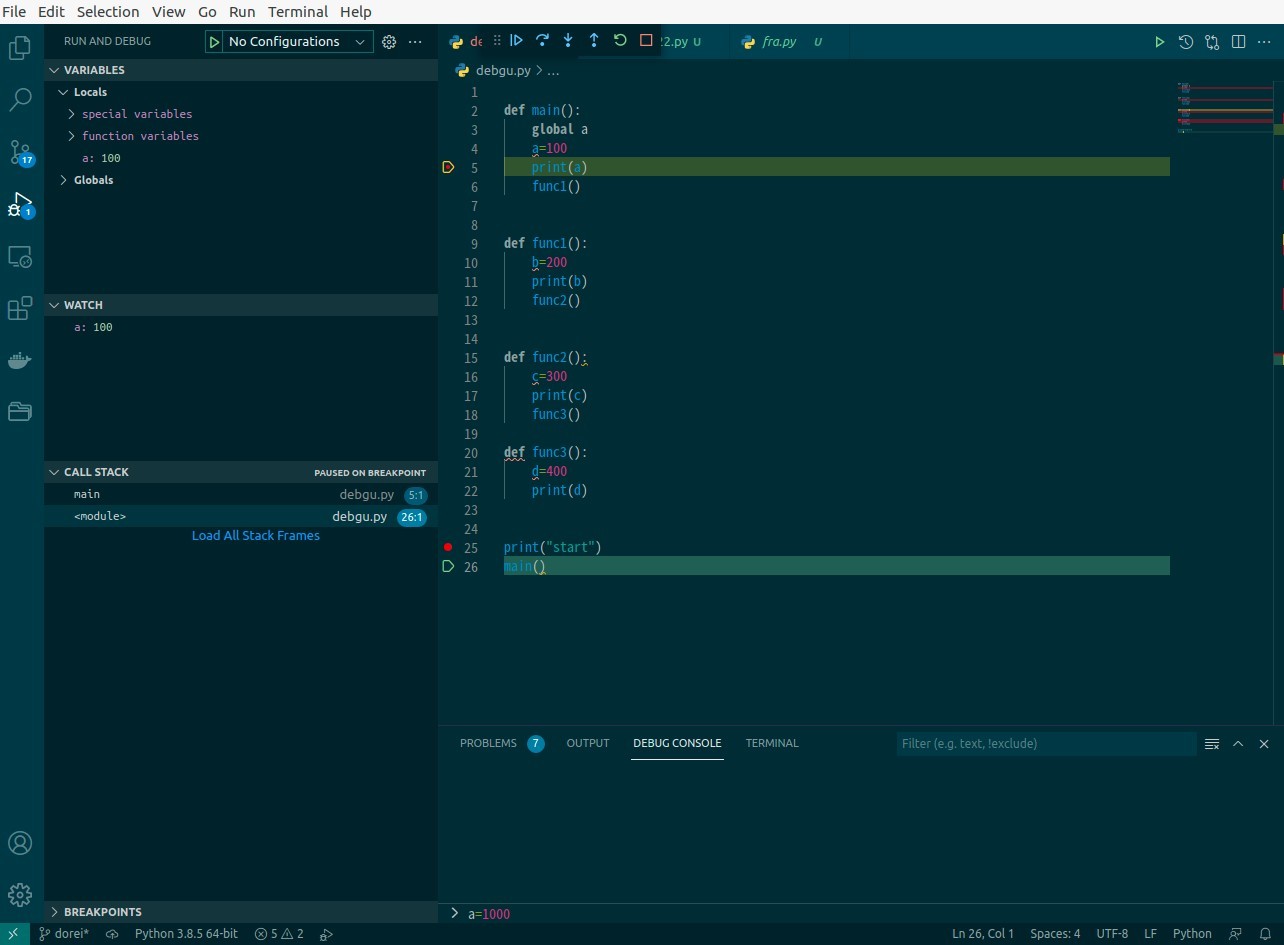Open Source Control view with 17 badge
The height and width of the screenshot is (945, 1284).
[20, 152]
